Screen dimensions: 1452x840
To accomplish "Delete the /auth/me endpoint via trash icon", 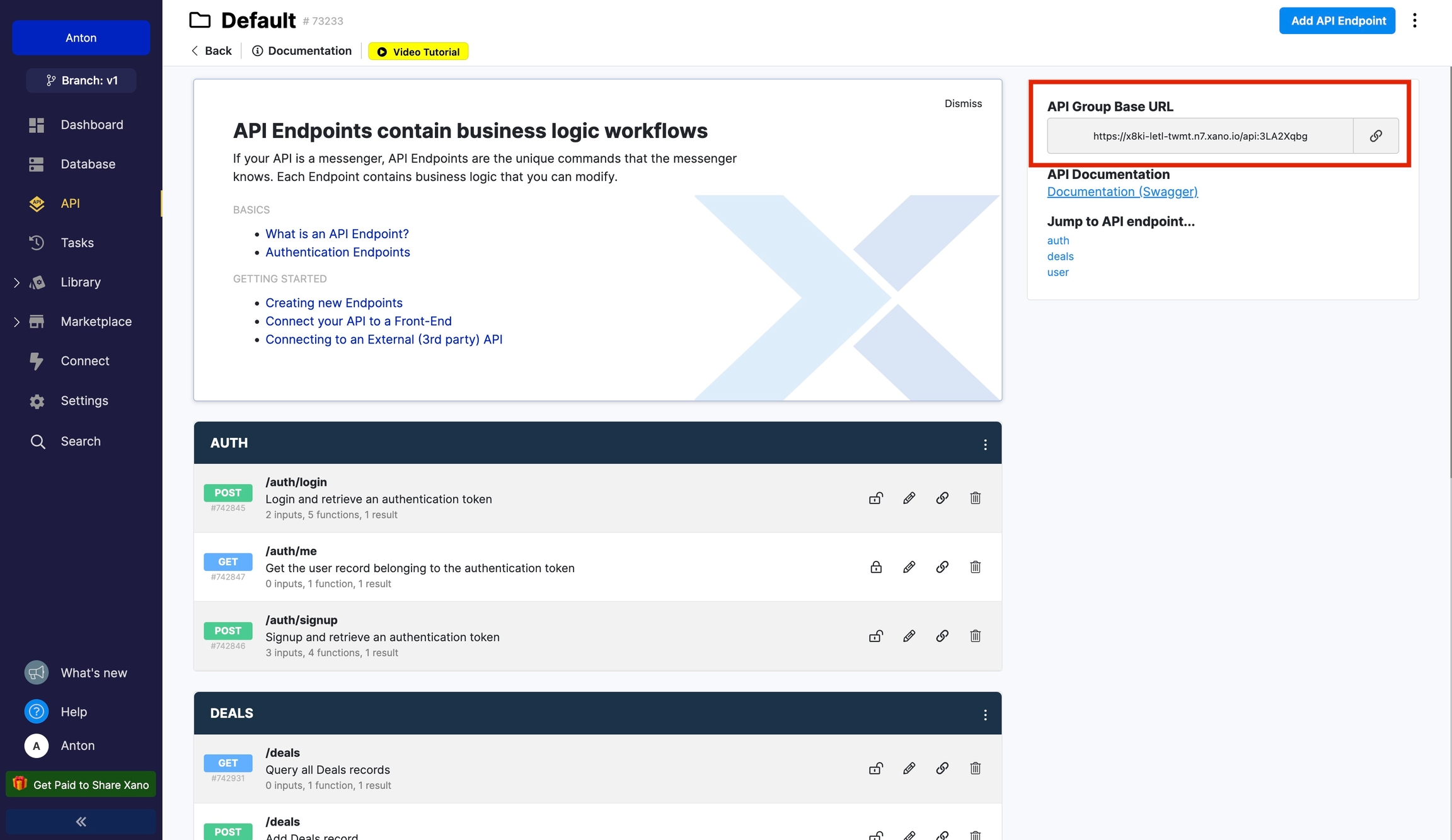I will pyautogui.click(x=975, y=567).
